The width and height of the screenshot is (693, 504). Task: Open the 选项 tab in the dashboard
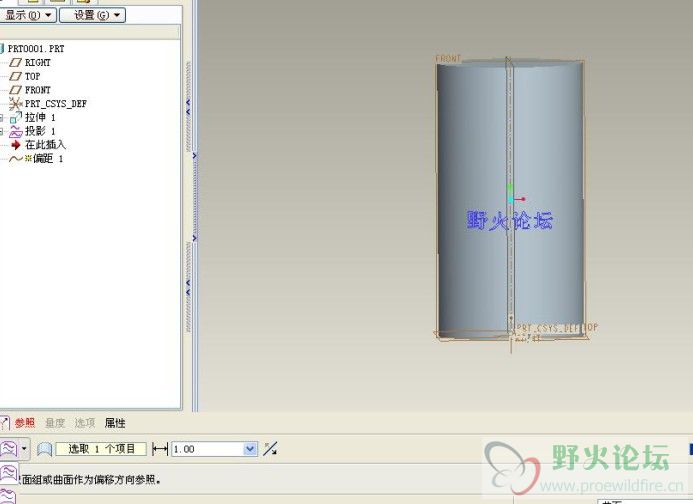[84, 423]
